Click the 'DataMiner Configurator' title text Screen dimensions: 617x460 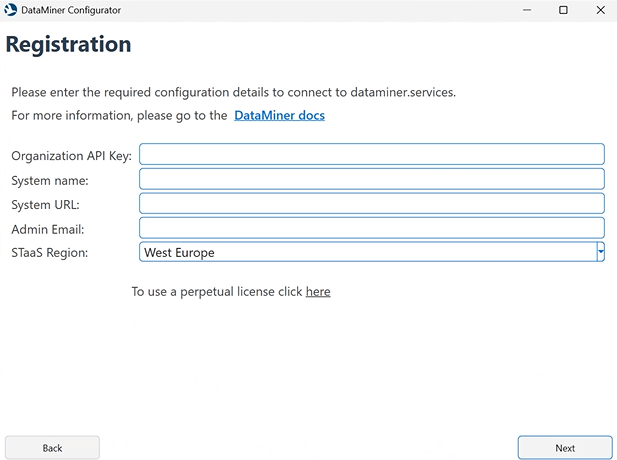click(x=71, y=10)
